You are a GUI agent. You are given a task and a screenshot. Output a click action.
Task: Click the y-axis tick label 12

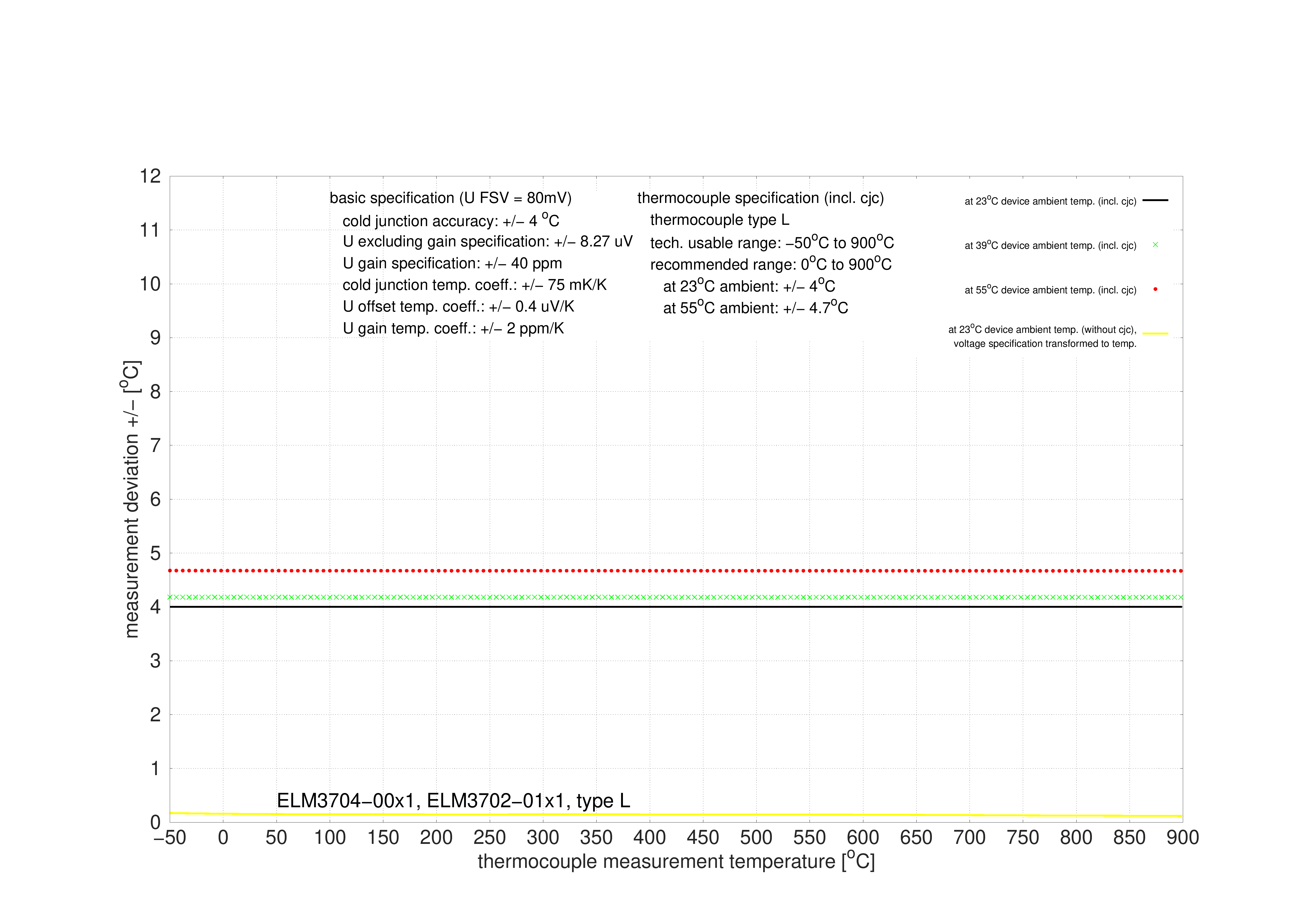pyautogui.click(x=150, y=176)
